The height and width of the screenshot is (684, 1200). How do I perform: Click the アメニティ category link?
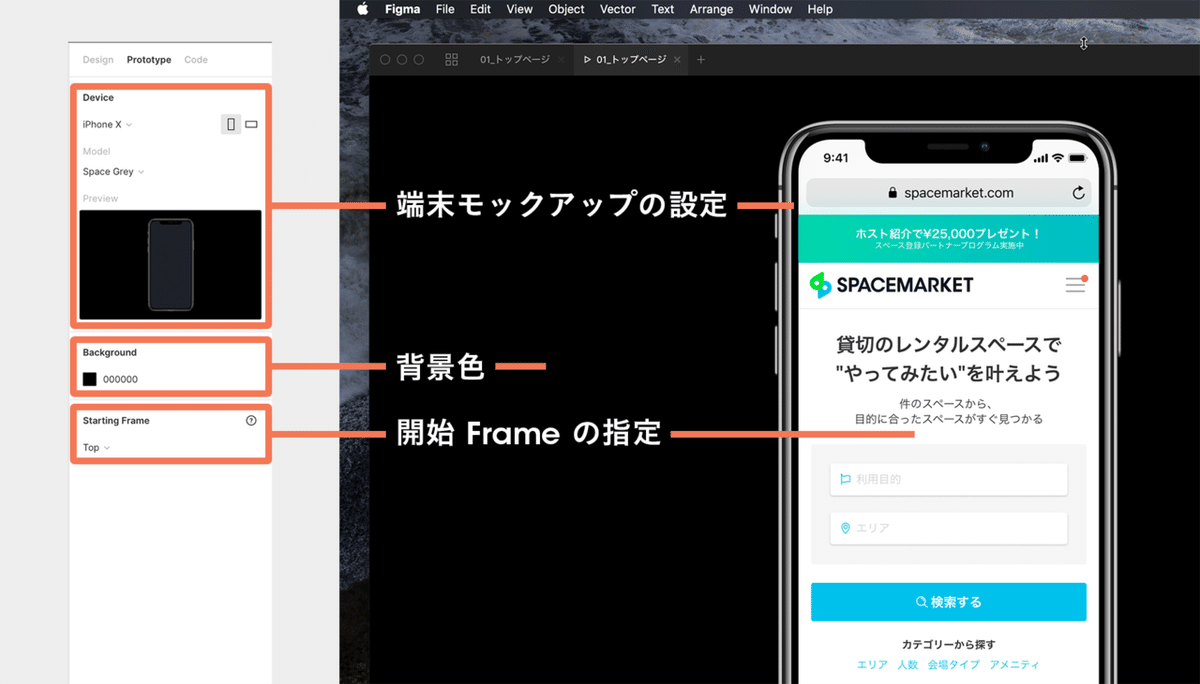coord(1014,665)
